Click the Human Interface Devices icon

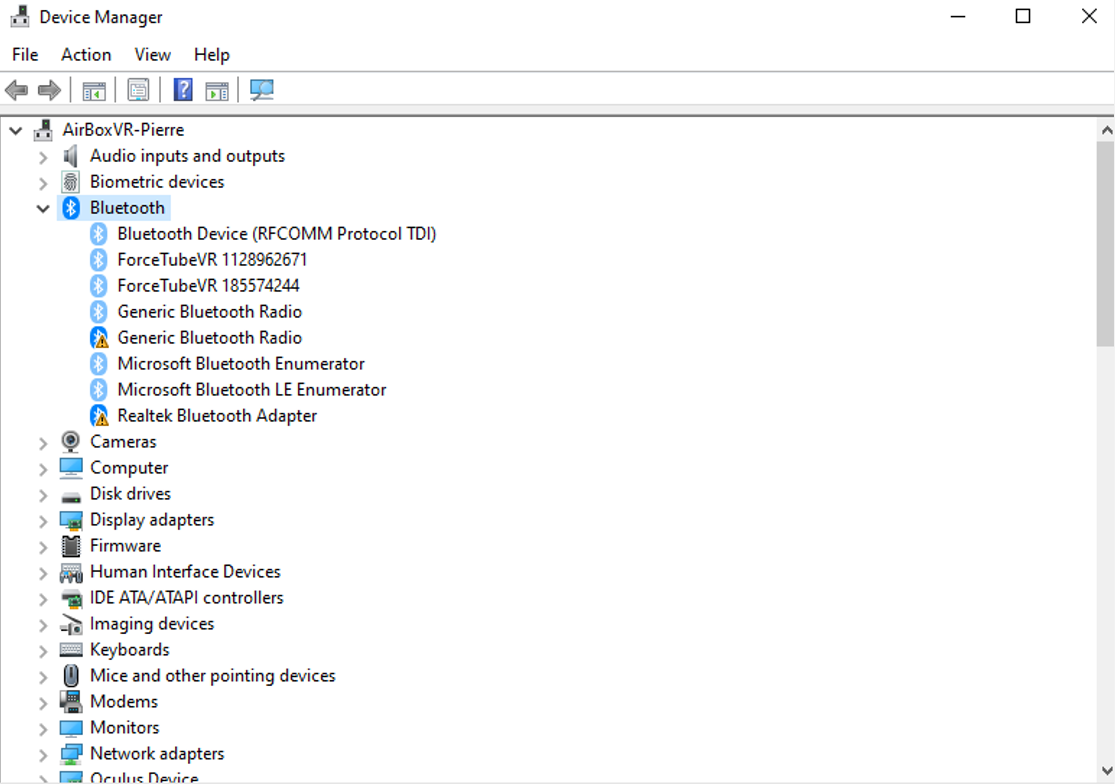(x=70, y=572)
